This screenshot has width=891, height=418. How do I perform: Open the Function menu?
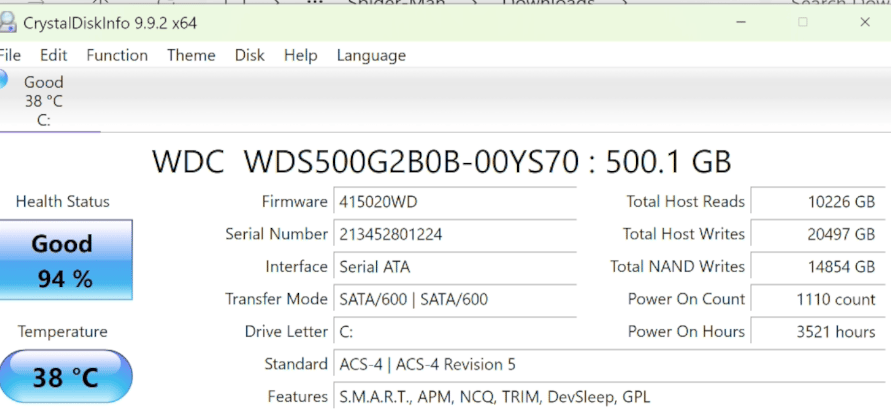pos(117,55)
